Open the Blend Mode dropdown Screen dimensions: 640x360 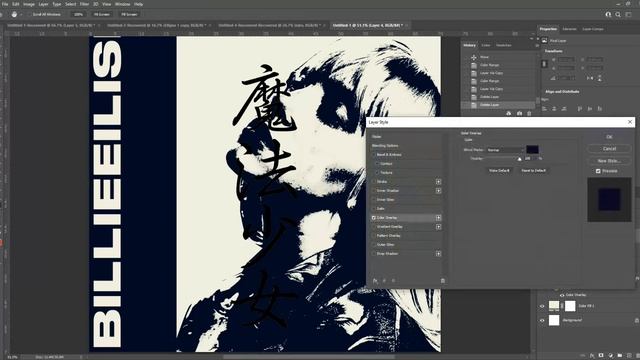[504, 150]
